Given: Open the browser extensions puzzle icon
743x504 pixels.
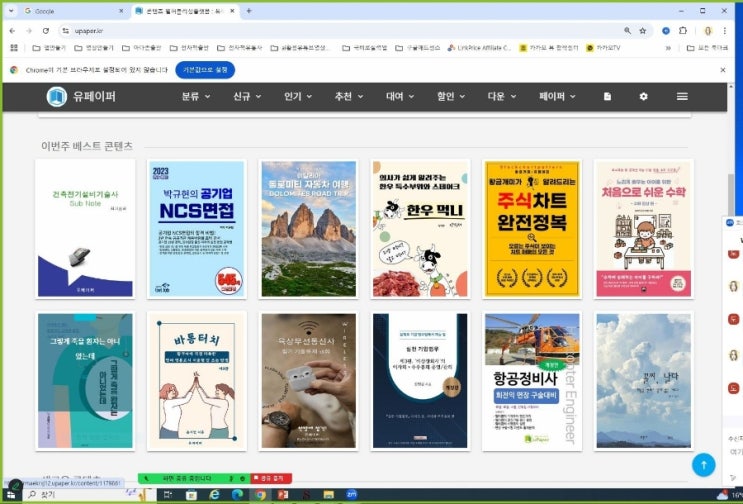Looking at the screenshot, I should tap(682, 31).
